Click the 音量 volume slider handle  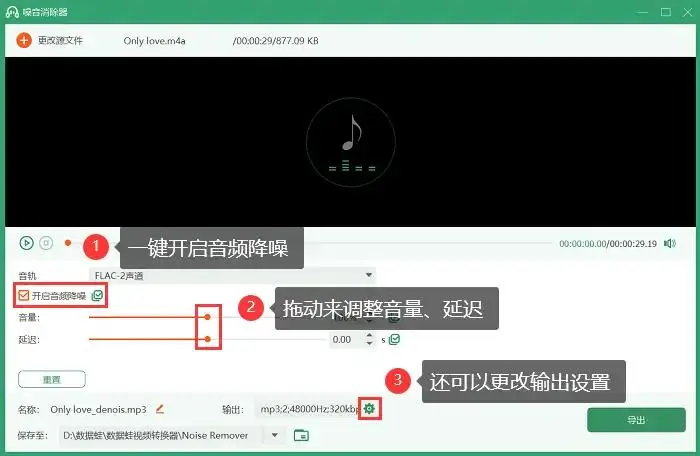[207, 317]
